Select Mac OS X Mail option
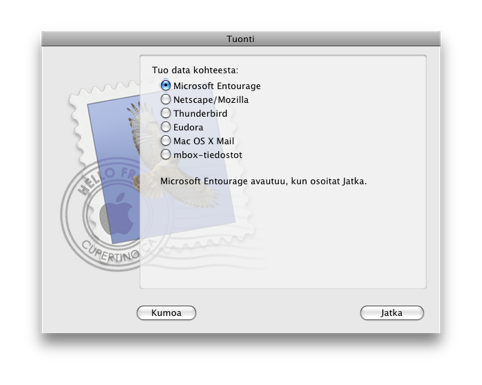The width and height of the screenshot is (482, 385). coord(166,141)
